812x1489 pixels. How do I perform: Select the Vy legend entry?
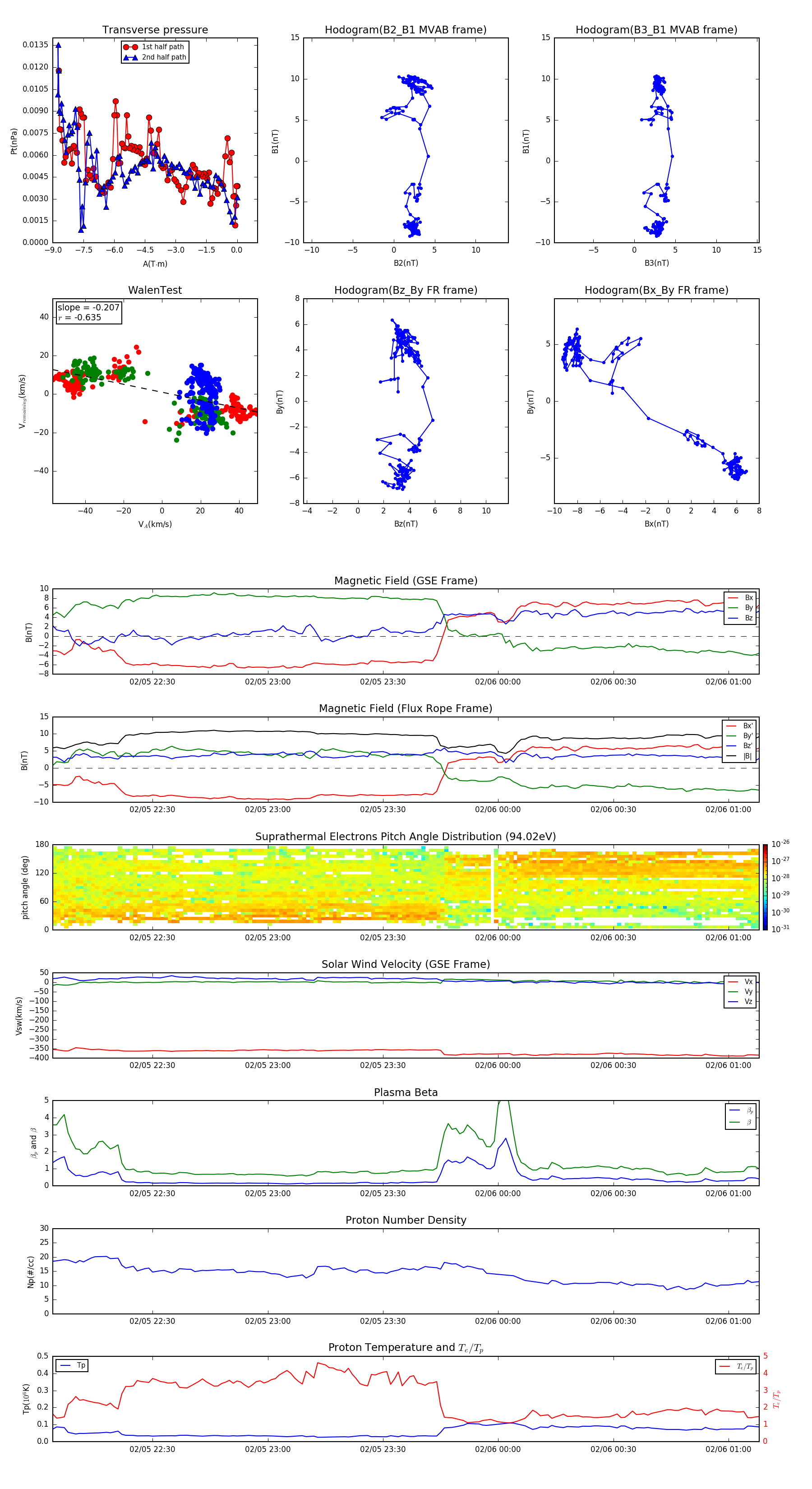(x=740, y=991)
